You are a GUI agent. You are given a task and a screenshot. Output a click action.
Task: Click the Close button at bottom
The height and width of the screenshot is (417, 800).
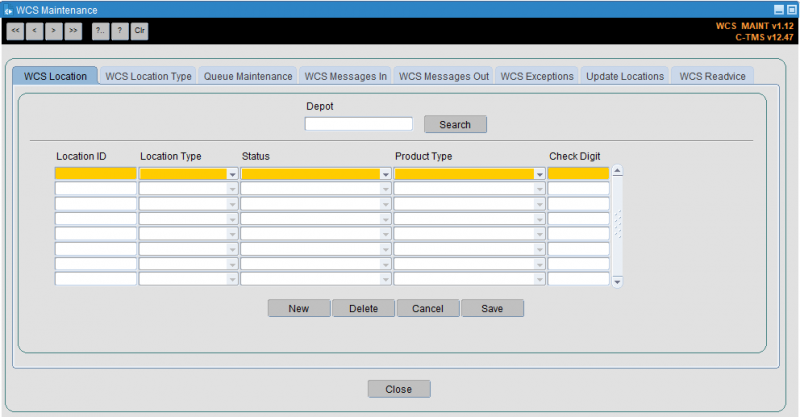[399, 389]
